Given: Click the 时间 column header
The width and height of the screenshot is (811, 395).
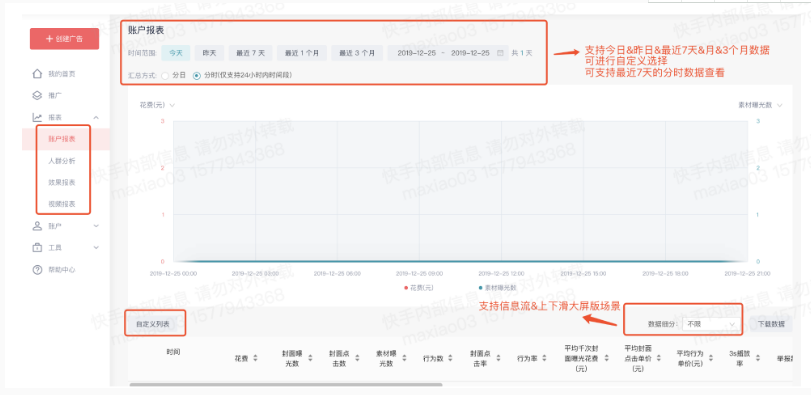Looking at the screenshot, I should [x=173, y=352].
